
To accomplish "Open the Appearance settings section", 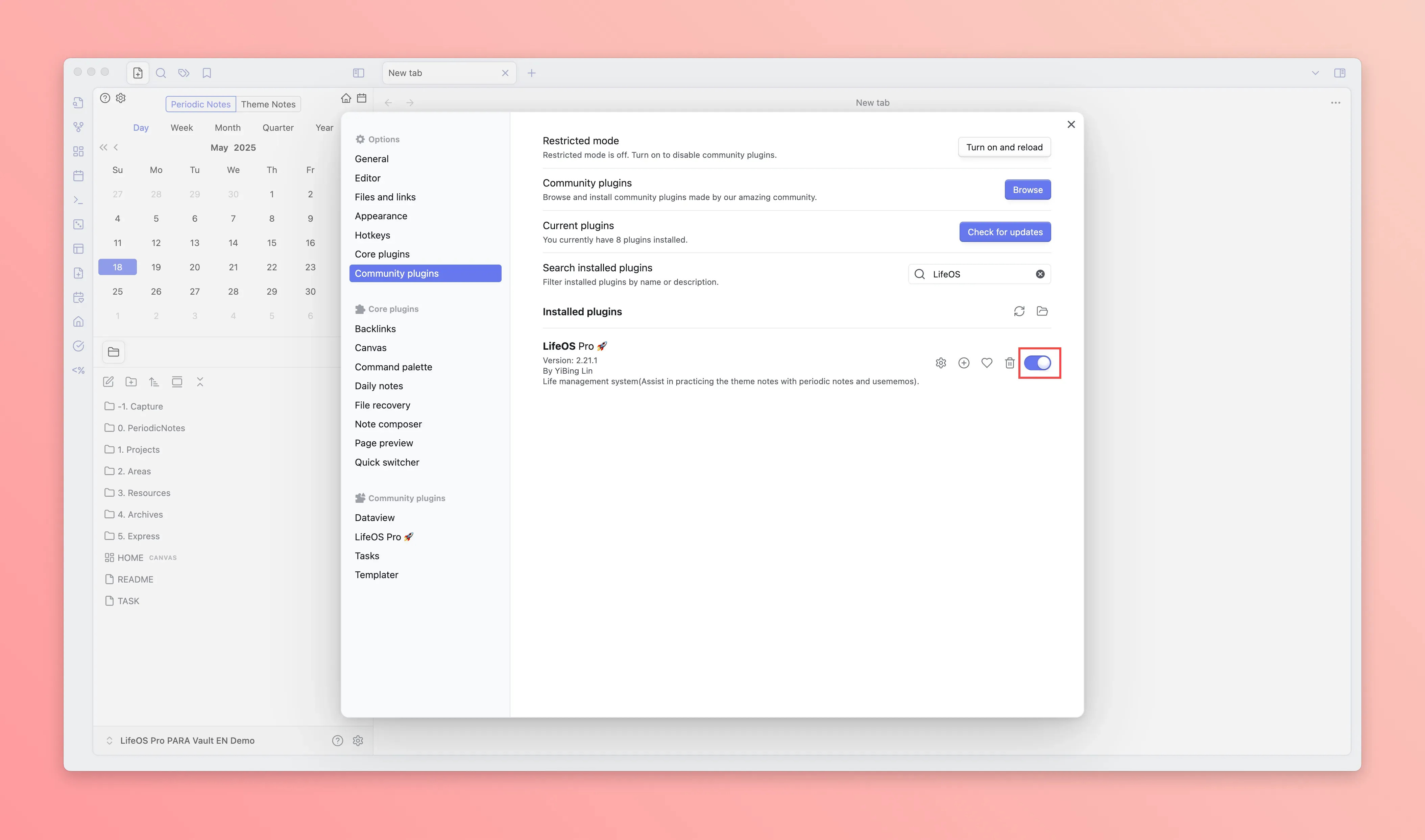I will point(381,216).
